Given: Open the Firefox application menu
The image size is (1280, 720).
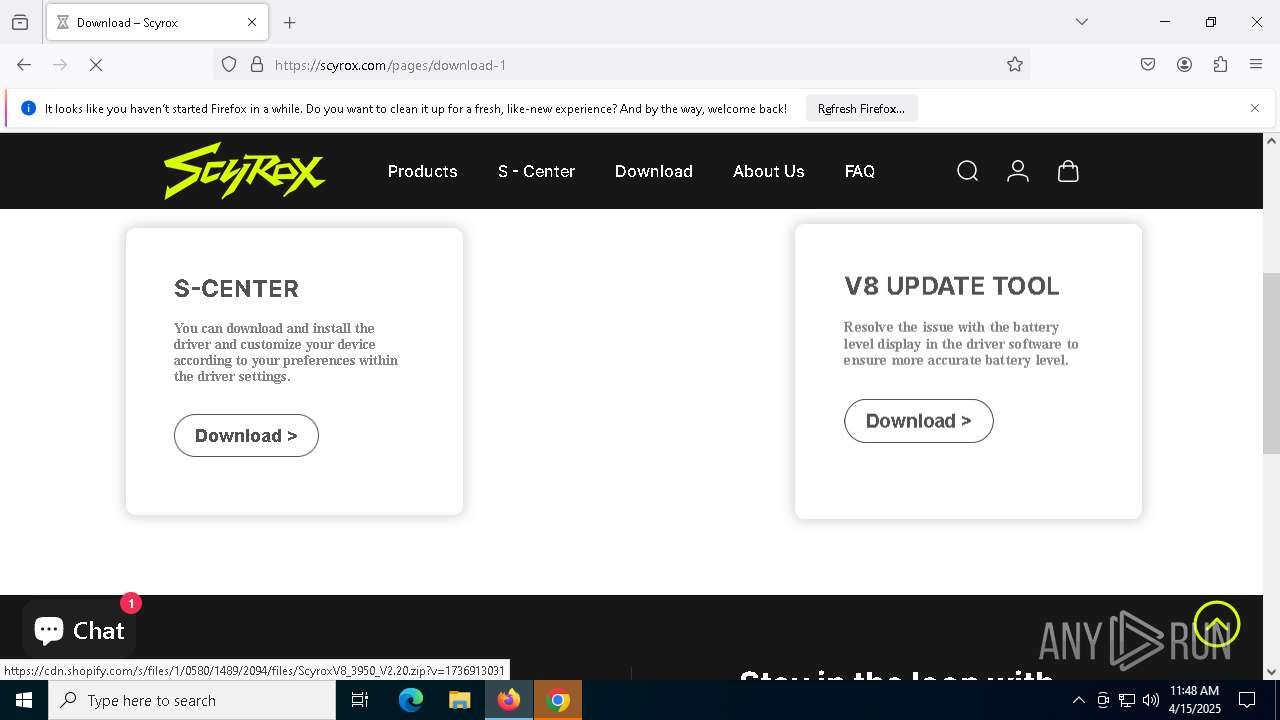Looking at the screenshot, I should [1256, 65].
